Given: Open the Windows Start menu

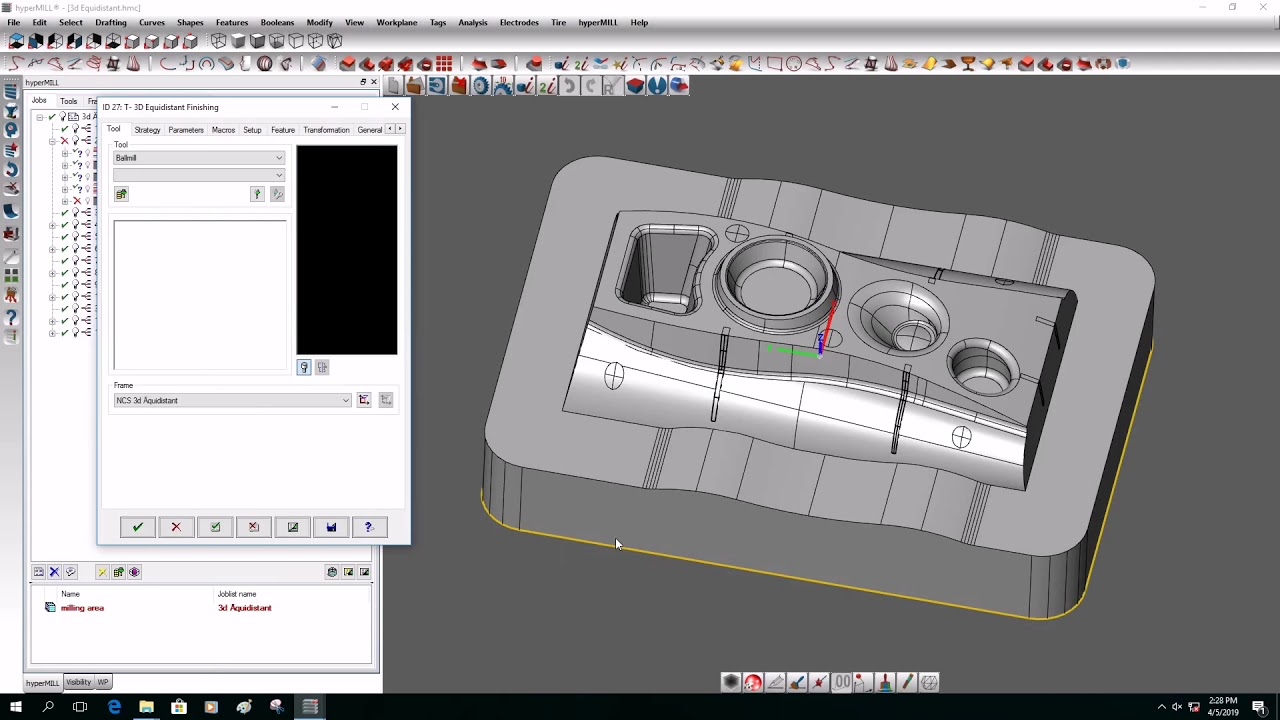Looking at the screenshot, I should [16, 707].
